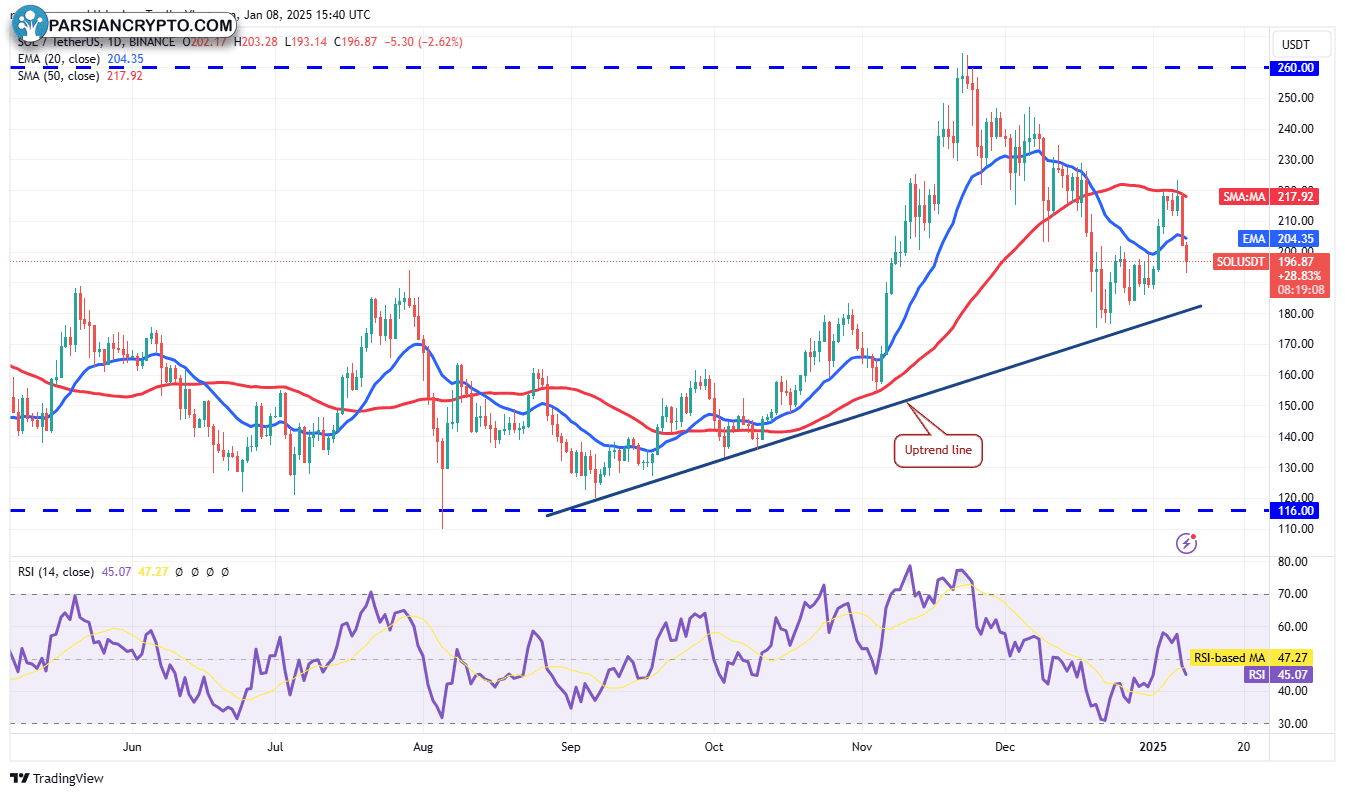The width and height of the screenshot is (1345, 796).
Task: Click the Oct label on time axis
Action: click(x=714, y=747)
